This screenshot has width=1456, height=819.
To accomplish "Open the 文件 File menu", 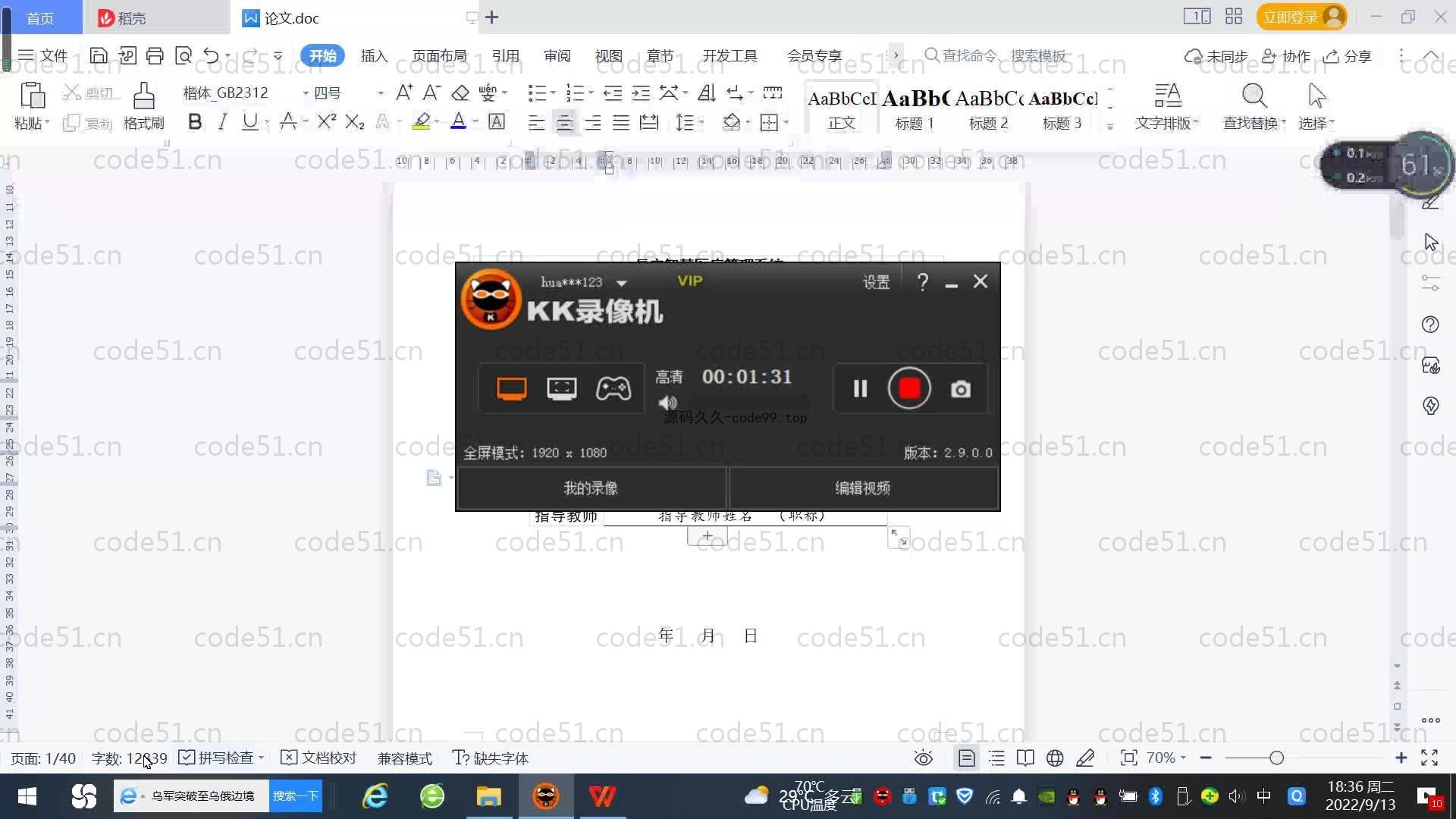I will 43,55.
